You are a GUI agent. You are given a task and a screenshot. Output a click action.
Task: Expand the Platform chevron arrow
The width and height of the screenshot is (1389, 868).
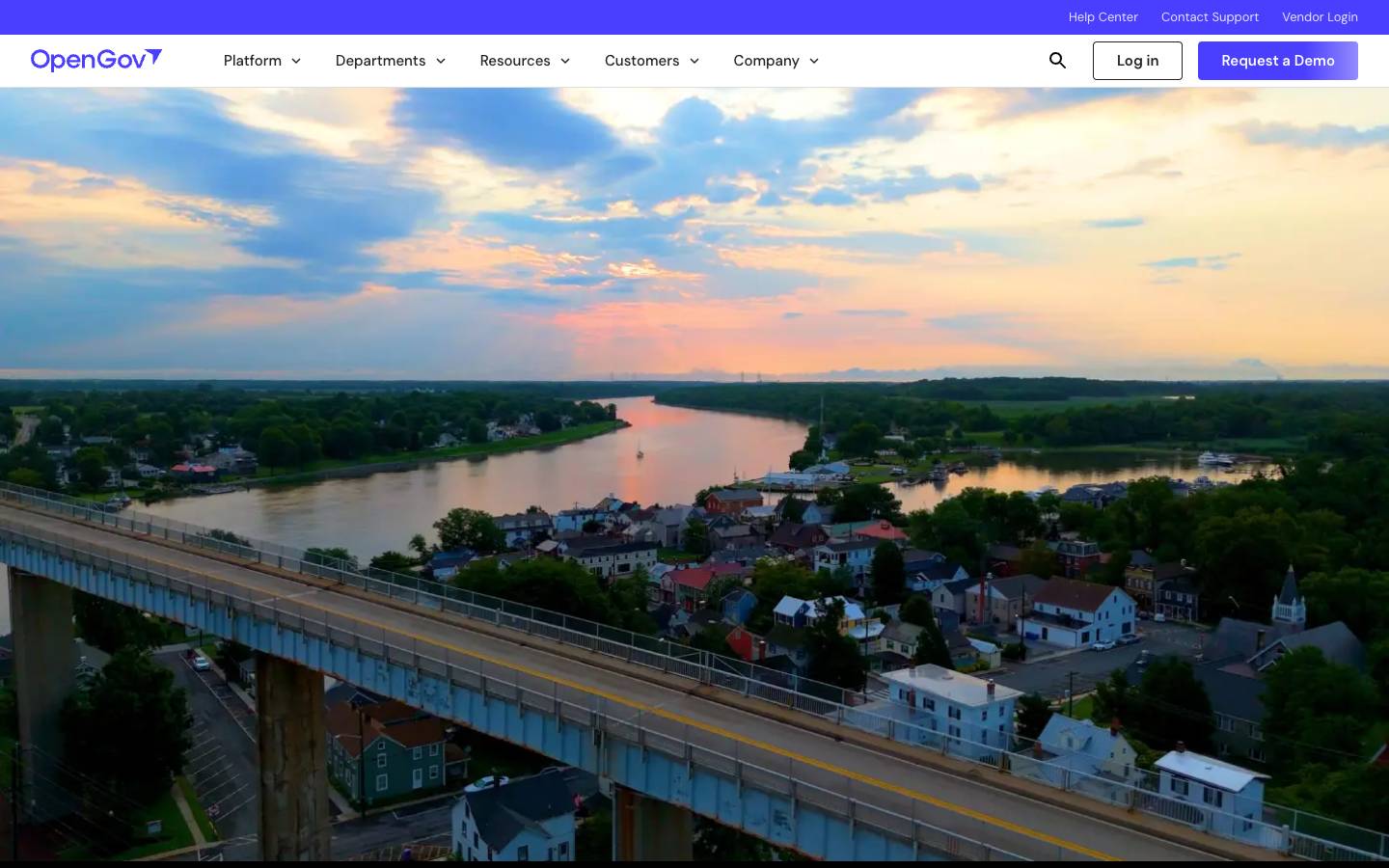point(296,61)
